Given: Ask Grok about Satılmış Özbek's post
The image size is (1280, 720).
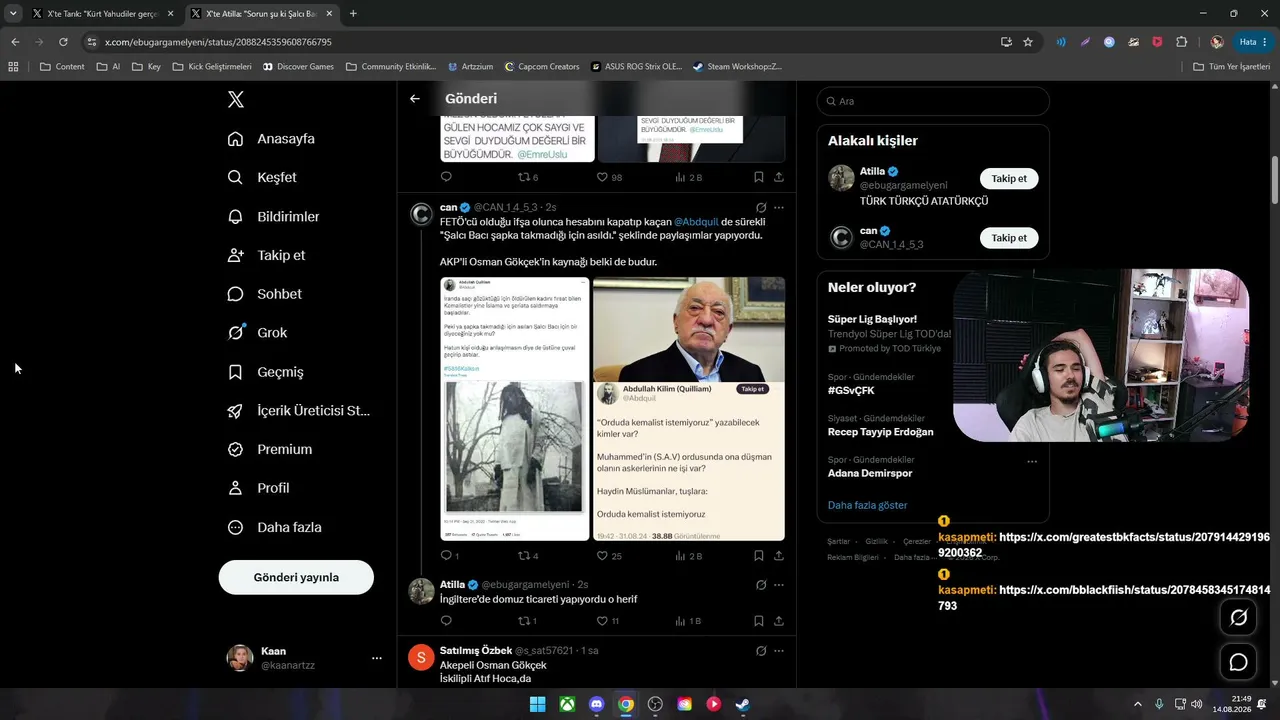Looking at the screenshot, I should pos(761,651).
